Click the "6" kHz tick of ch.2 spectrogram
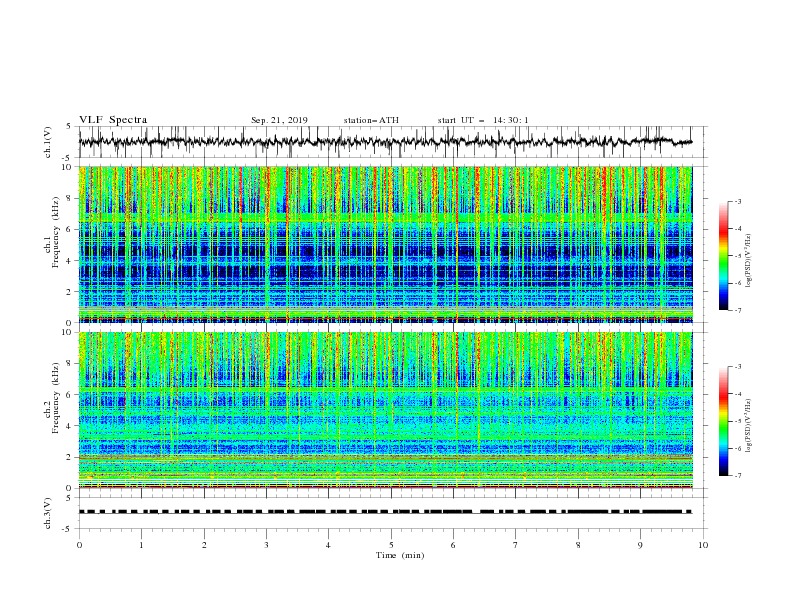The height and width of the screenshot is (612, 792). click(x=70, y=394)
